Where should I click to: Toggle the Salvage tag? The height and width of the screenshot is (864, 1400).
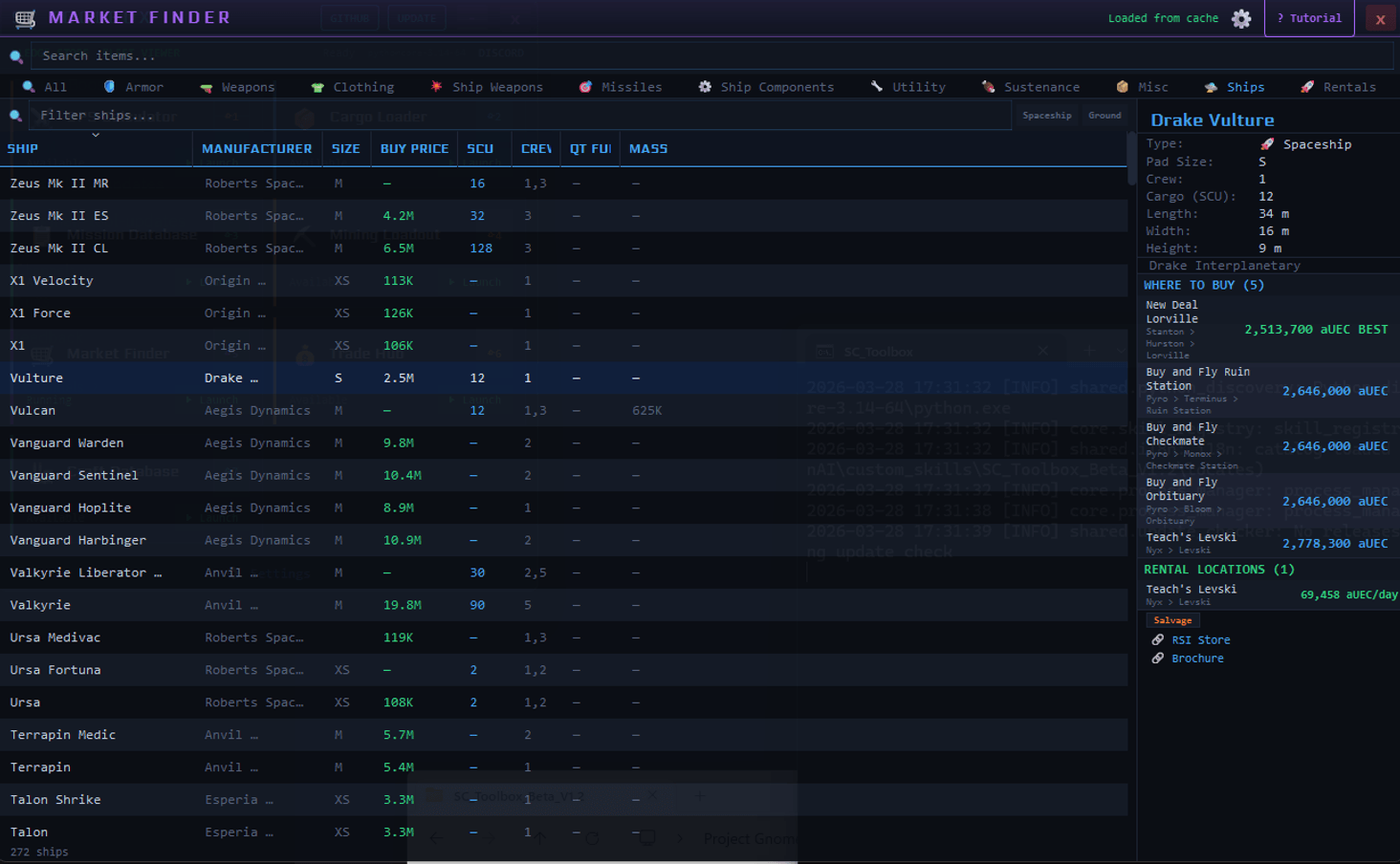[x=1172, y=620]
